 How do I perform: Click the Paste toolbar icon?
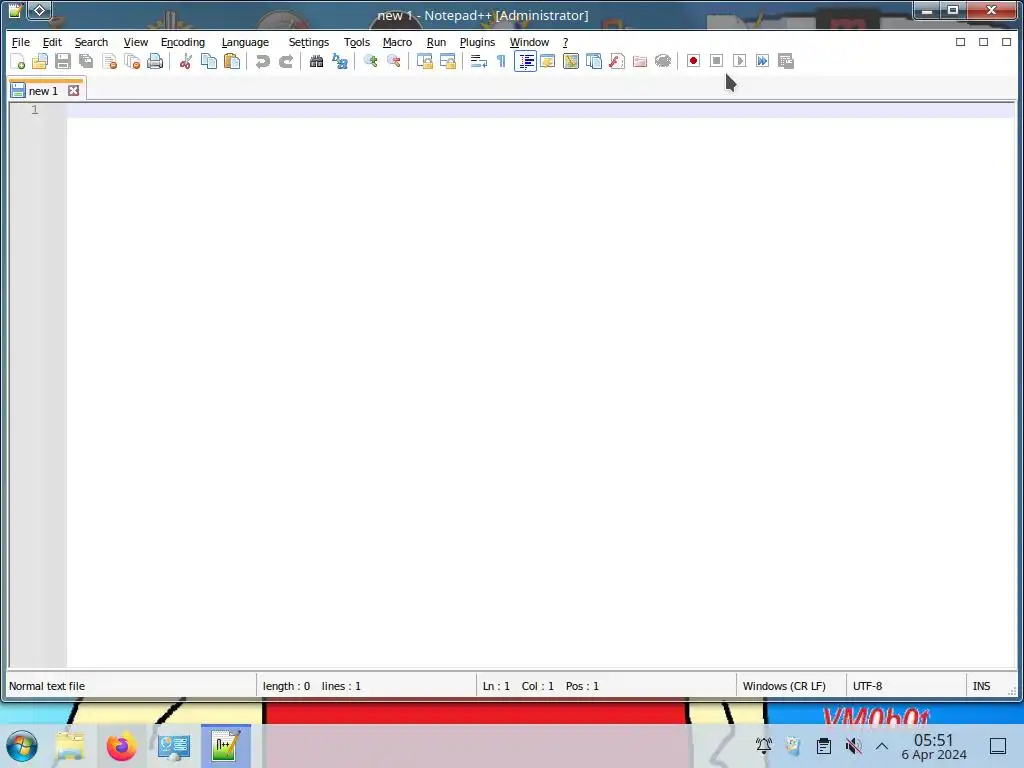[232, 61]
